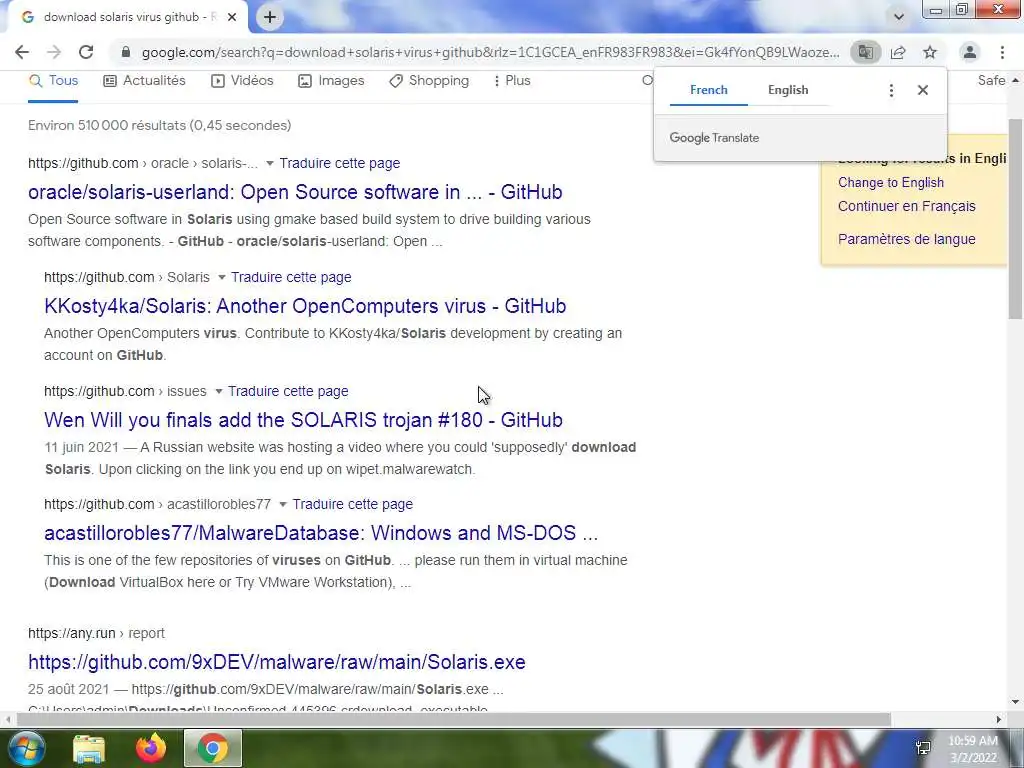Image resolution: width=1024 pixels, height=768 pixels.
Task: Open acastillorobles77/MalwareDatabase result
Action: point(321,533)
